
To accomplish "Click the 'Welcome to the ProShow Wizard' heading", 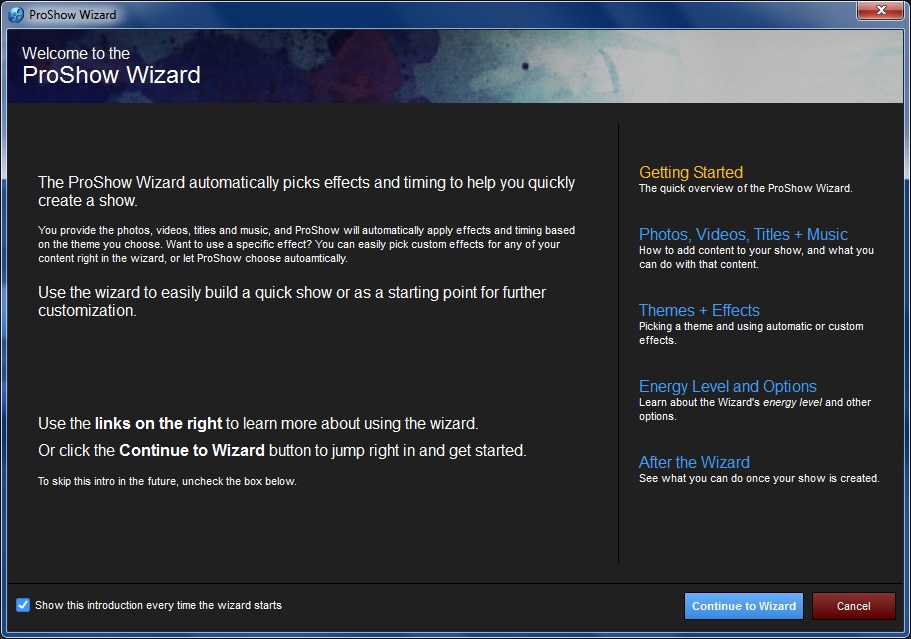I will click(x=111, y=66).
